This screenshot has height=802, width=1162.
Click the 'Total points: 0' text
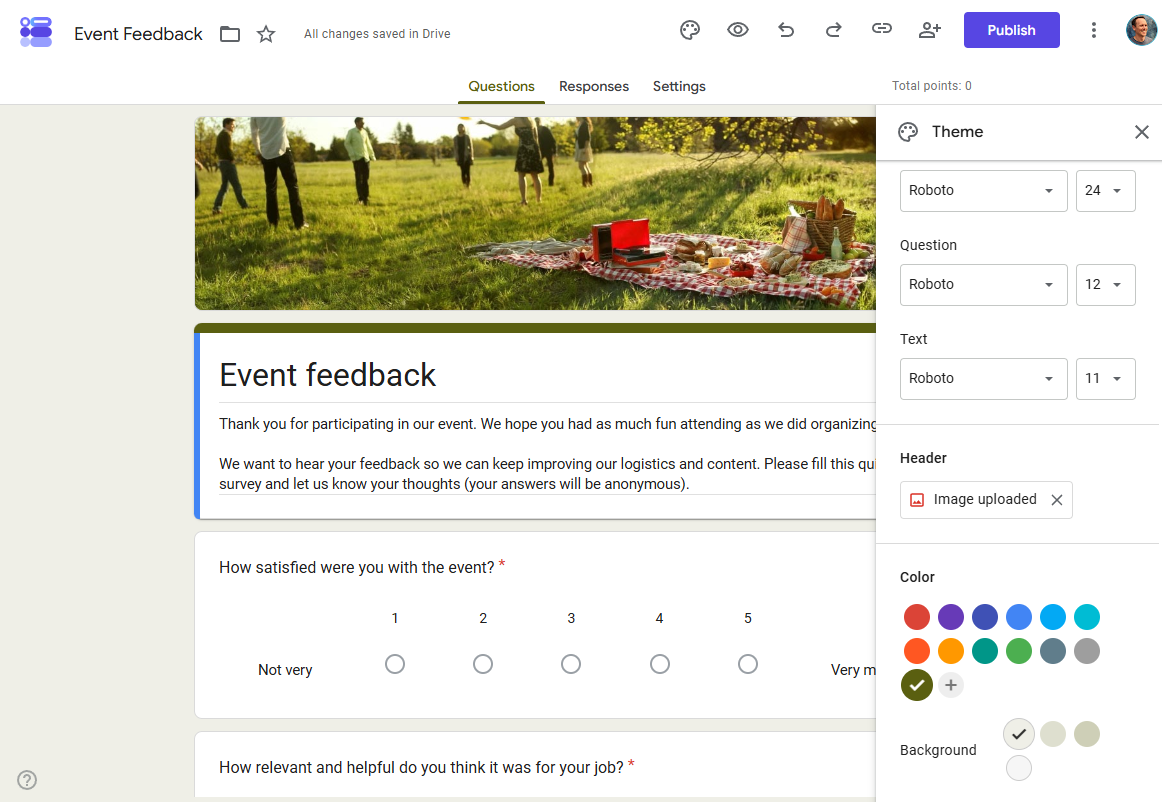(932, 86)
